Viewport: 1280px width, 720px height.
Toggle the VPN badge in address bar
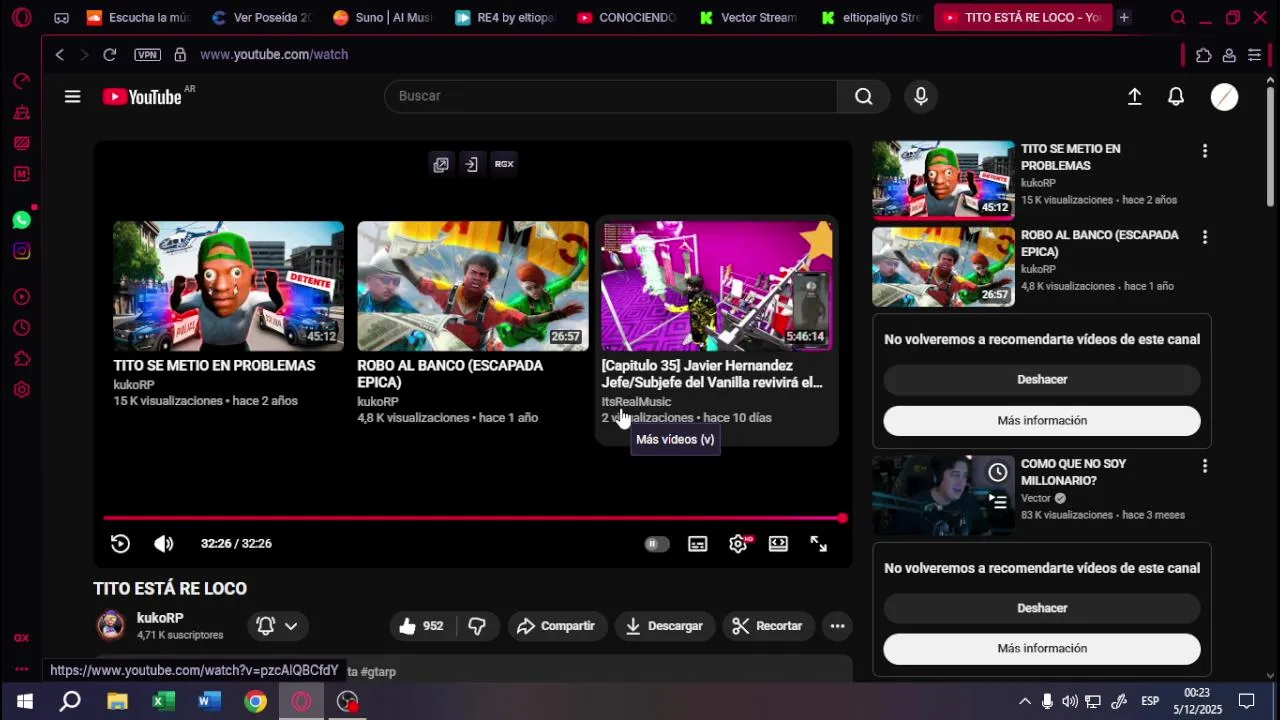tap(147, 55)
